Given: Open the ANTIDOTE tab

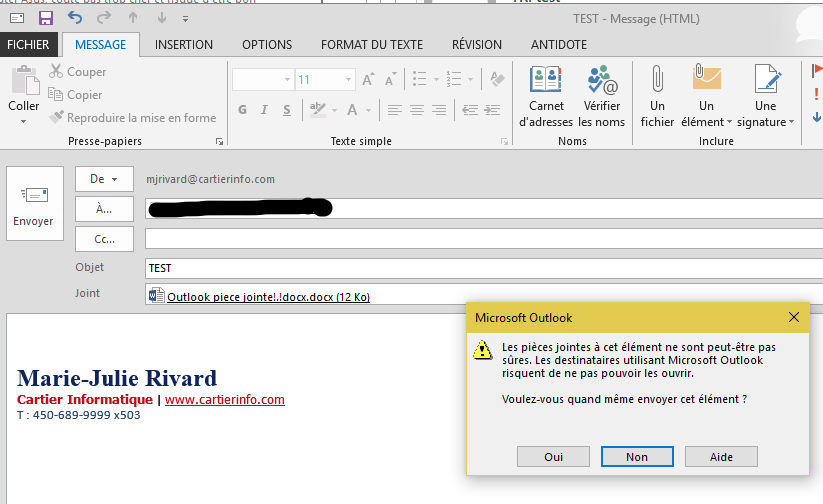Looking at the screenshot, I should [x=558, y=45].
